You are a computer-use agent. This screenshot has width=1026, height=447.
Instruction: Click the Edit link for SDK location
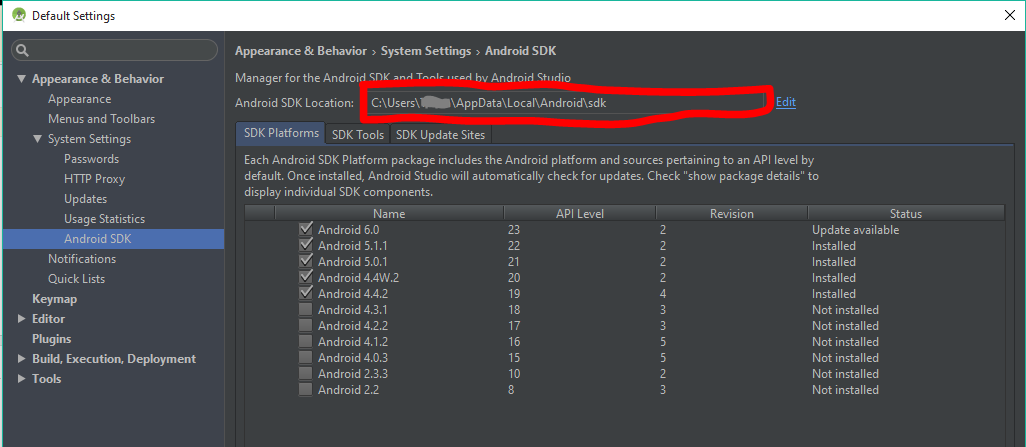(x=785, y=102)
